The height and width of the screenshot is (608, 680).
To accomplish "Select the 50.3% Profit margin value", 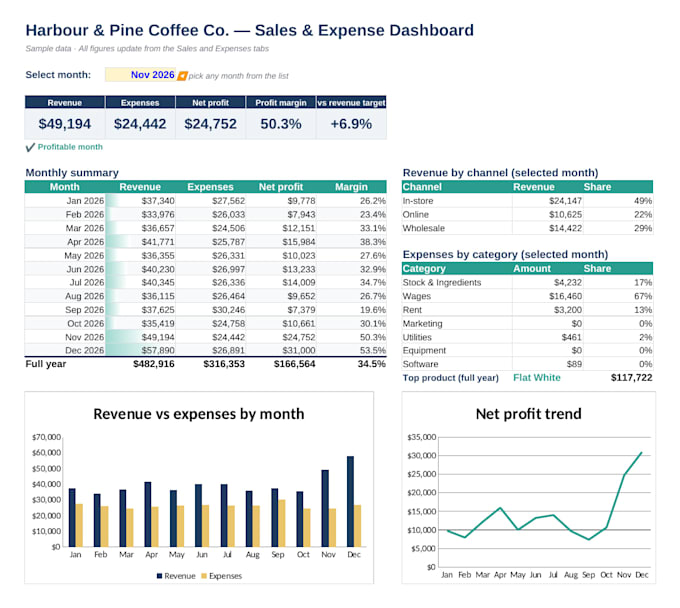I will pyautogui.click(x=281, y=124).
